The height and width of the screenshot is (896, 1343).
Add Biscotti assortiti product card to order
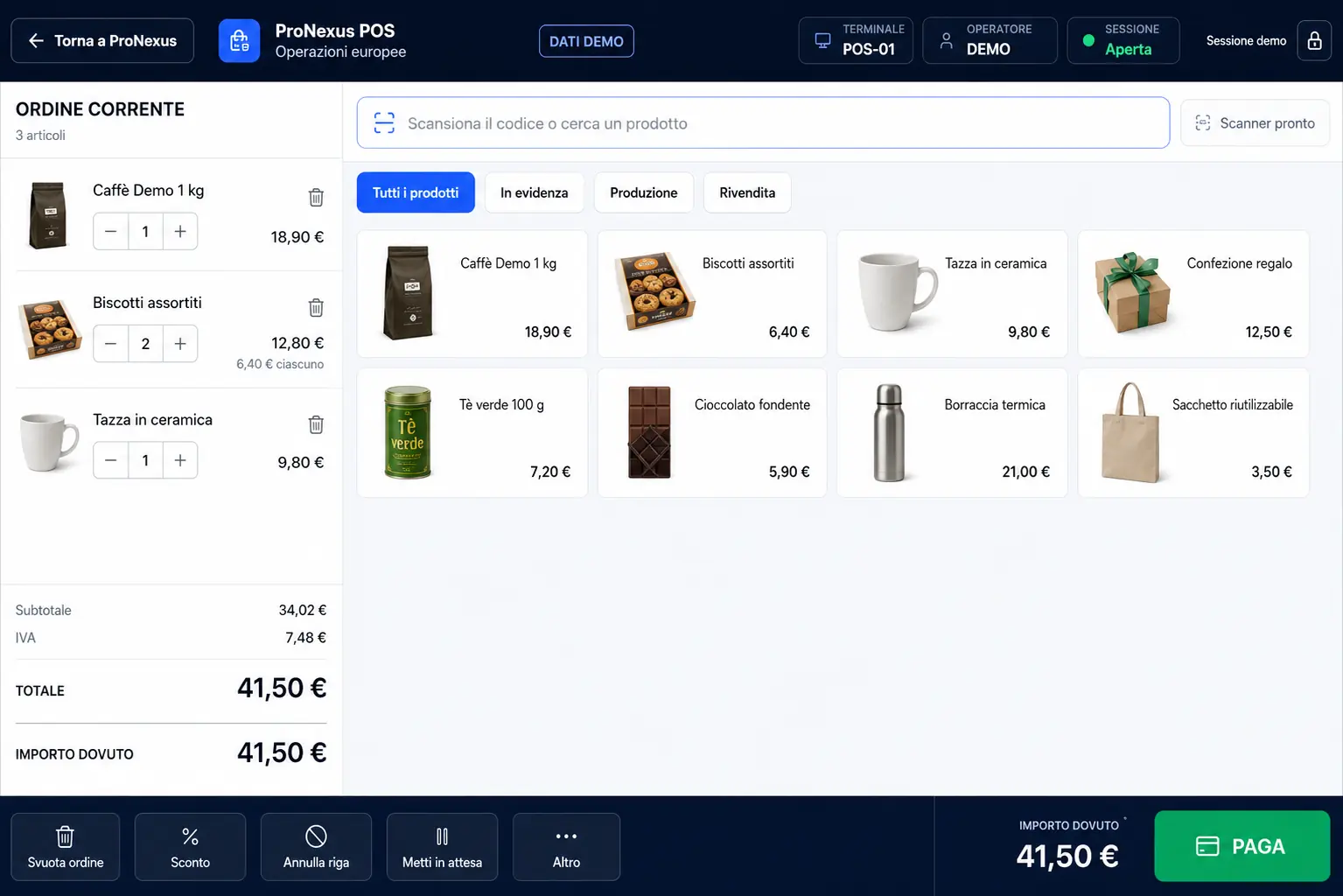(712, 294)
